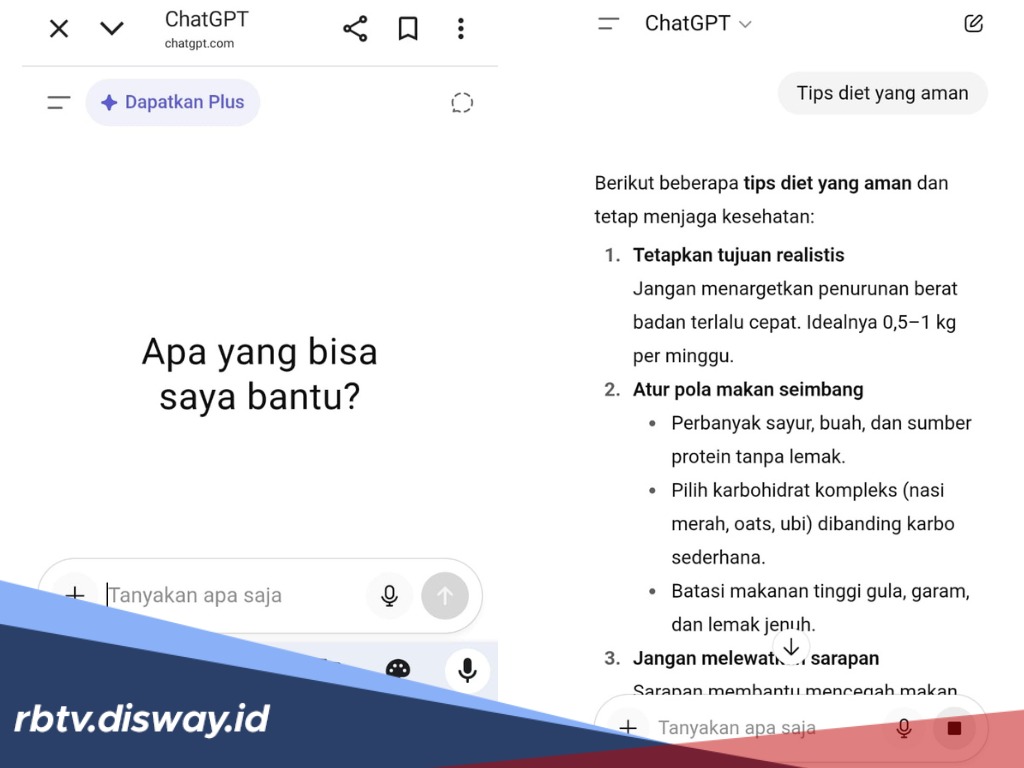Expand the ChatGPT model dropdown chevron
Screen dimensions: 1024x768
(x=745, y=23)
